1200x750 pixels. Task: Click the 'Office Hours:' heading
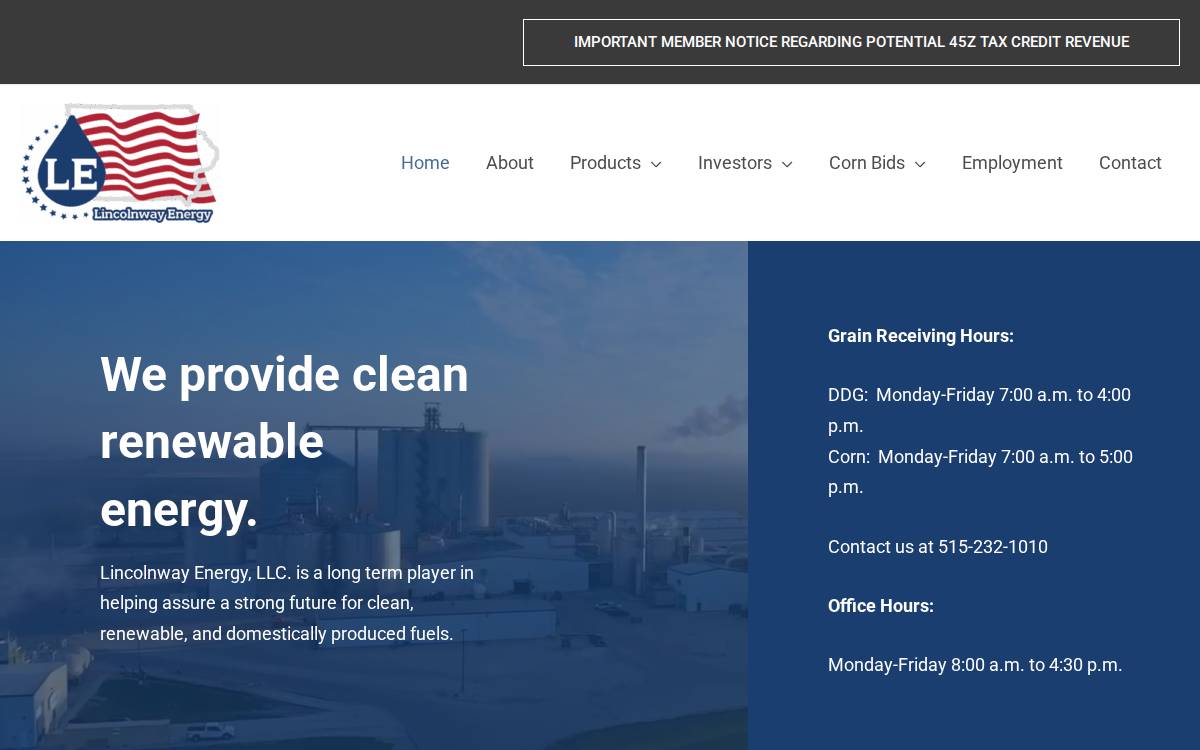[881, 606]
